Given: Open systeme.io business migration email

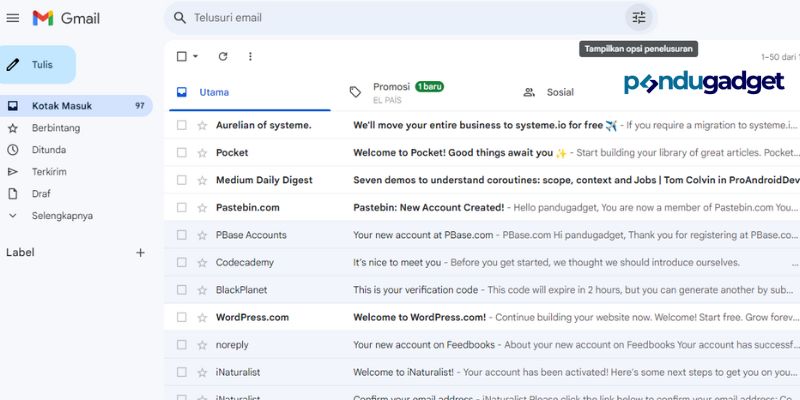Looking at the screenshot, I should (x=482, y=125).
